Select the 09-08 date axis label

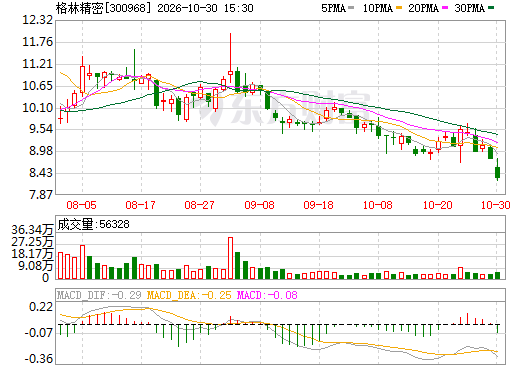coord(259,205)
